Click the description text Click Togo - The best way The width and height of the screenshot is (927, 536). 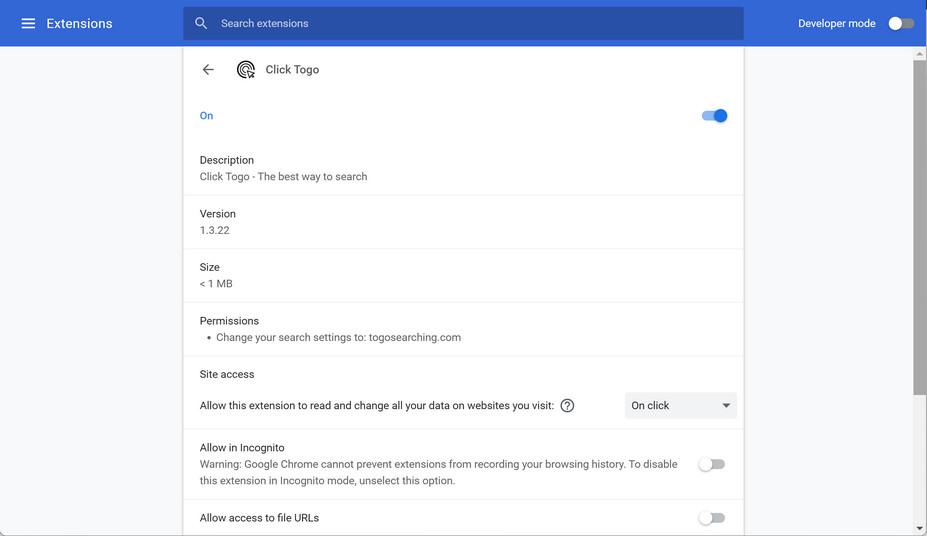pos(283,177)
